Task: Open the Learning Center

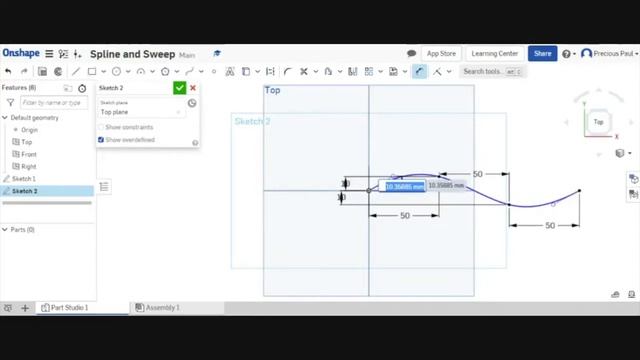Action: click(x=494, y=53)
